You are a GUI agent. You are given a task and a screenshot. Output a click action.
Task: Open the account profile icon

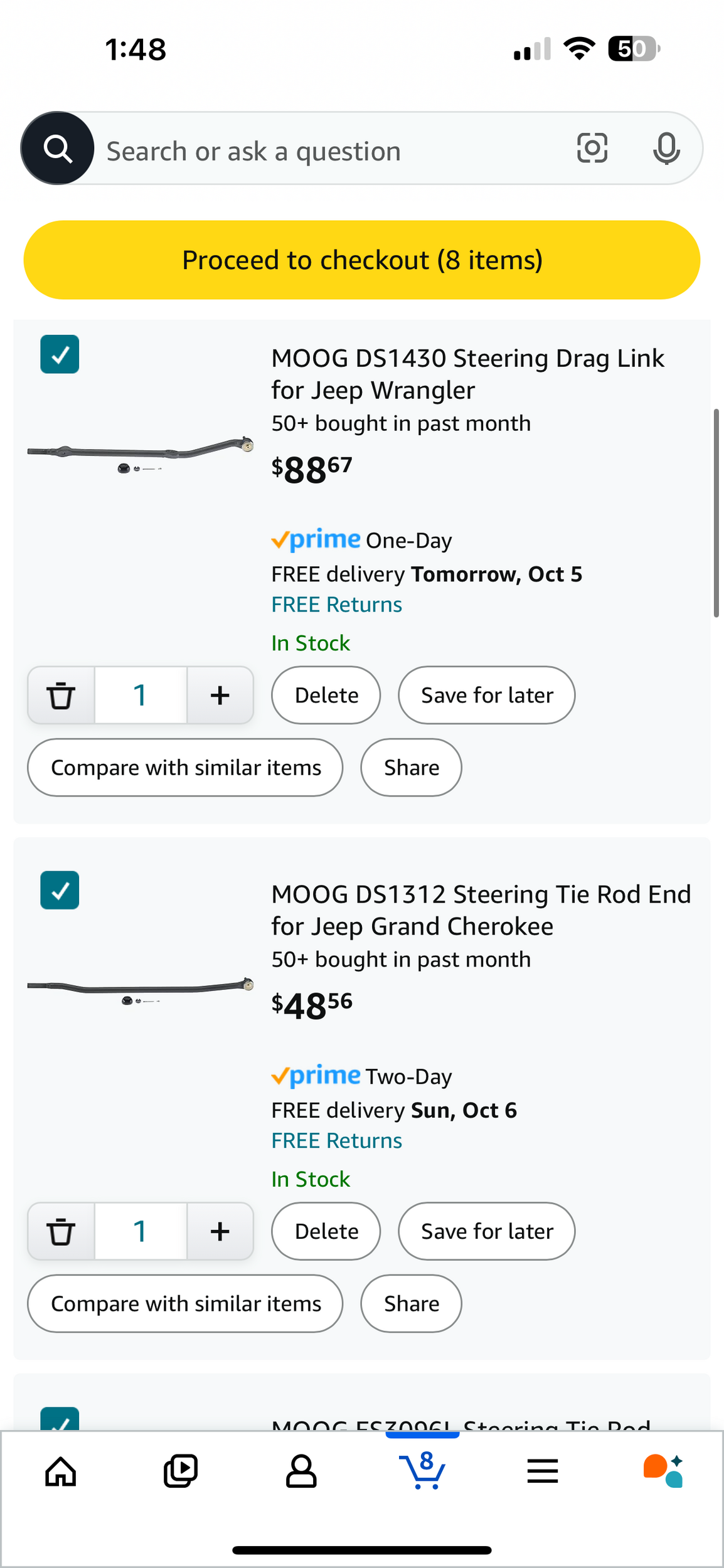301,1471
